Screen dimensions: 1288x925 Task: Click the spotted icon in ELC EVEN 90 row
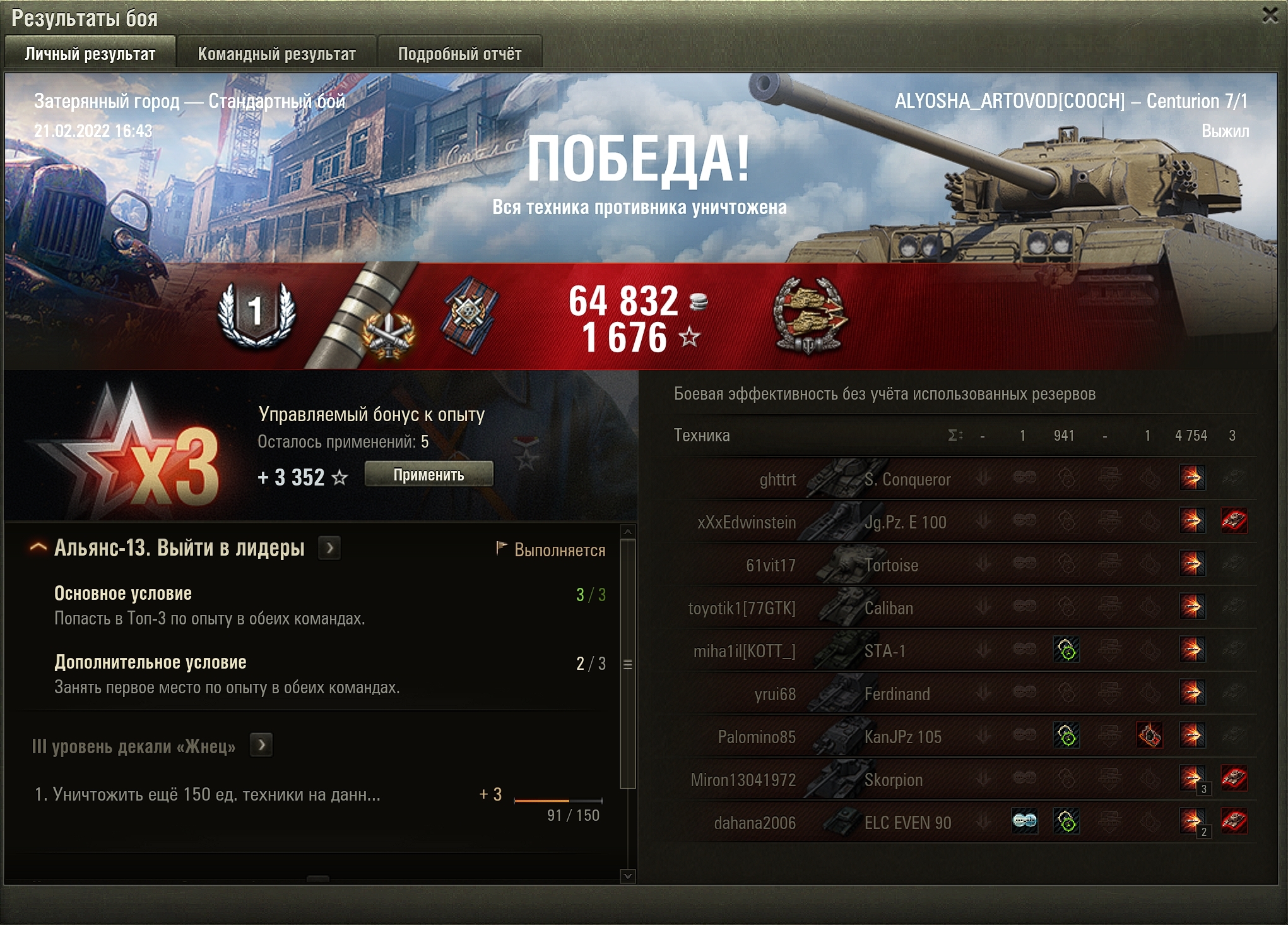click(1025, 821)
